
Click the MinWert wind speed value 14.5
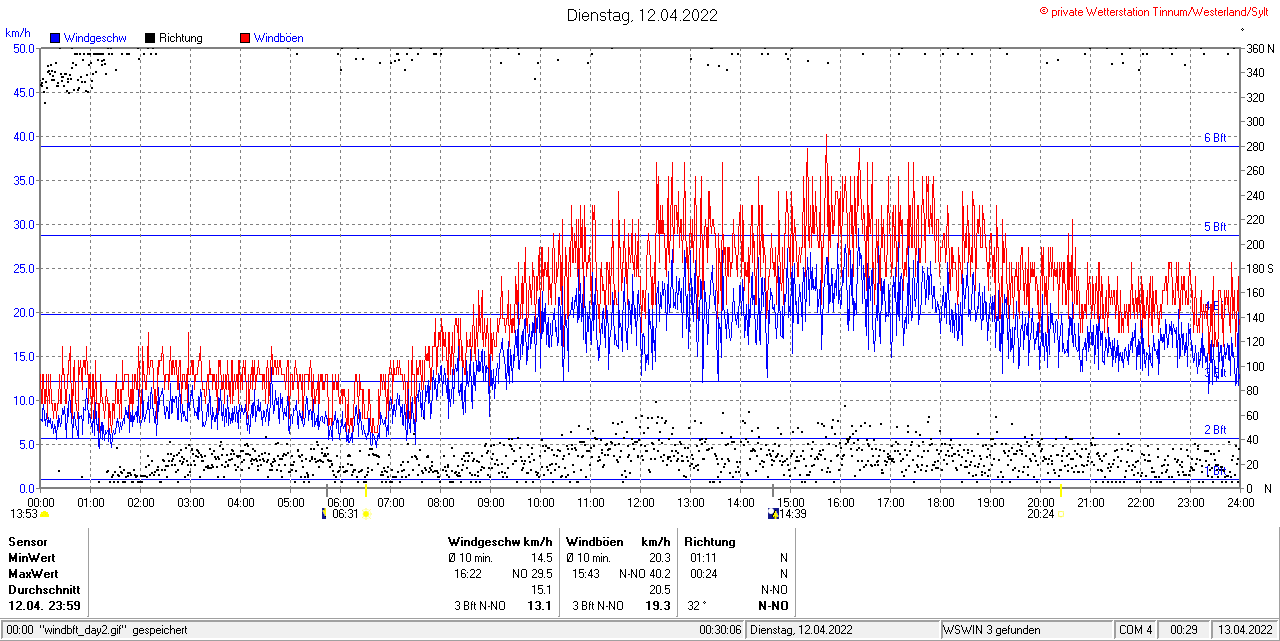click(x=542, y=558)
